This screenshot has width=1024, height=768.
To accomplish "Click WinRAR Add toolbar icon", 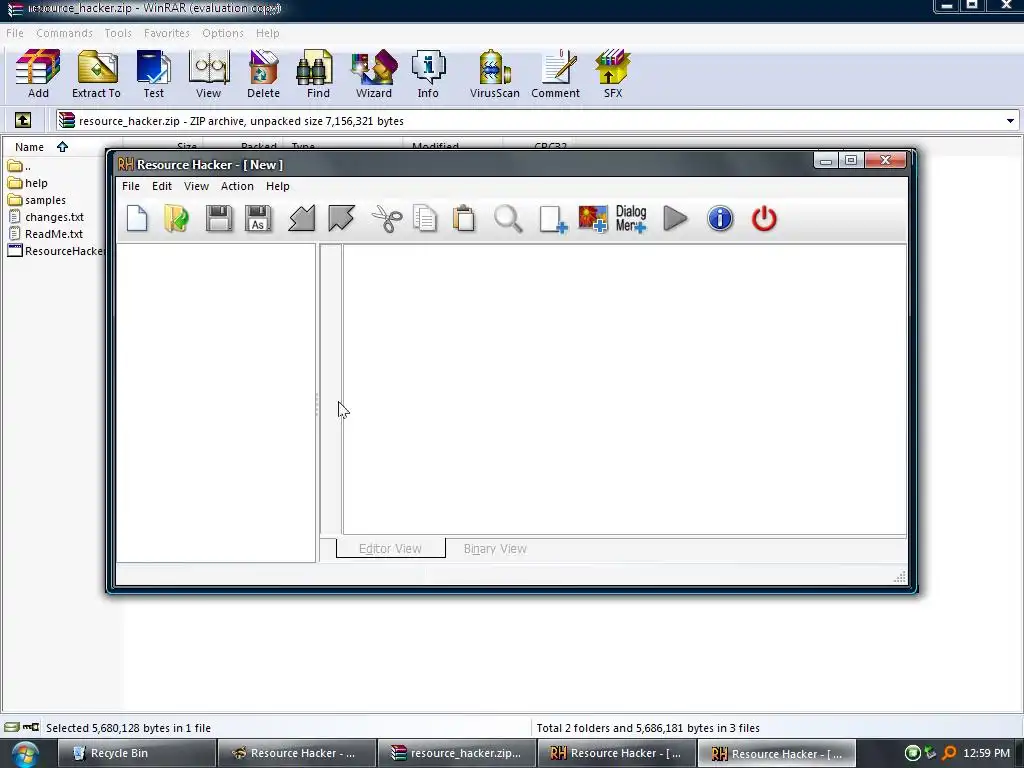I will (x=38, y=74).
